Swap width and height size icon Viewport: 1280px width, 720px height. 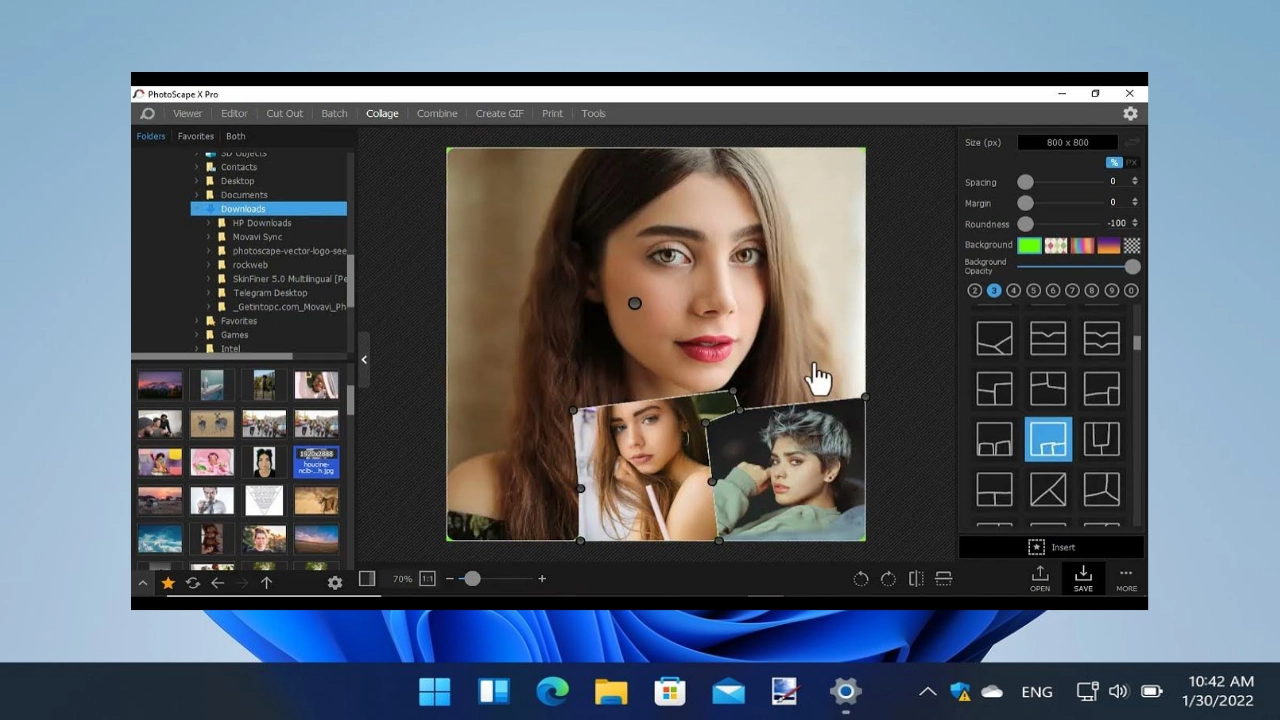[1132, 143]
